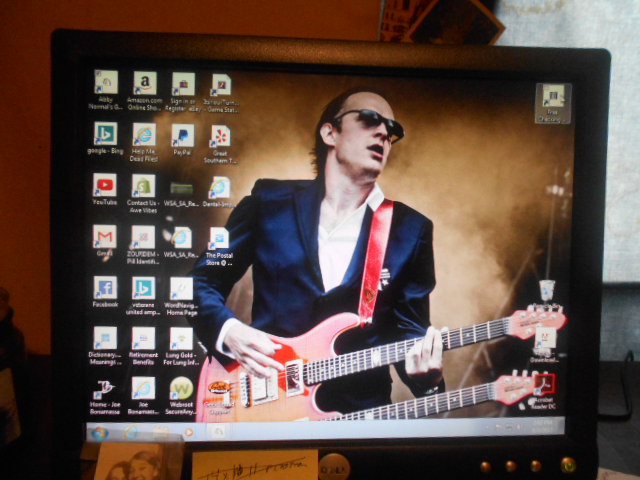Open the Webroot SecureAnywhere icon
The height and width of the screenshot is (480, 640).
[x=181, y=388]
